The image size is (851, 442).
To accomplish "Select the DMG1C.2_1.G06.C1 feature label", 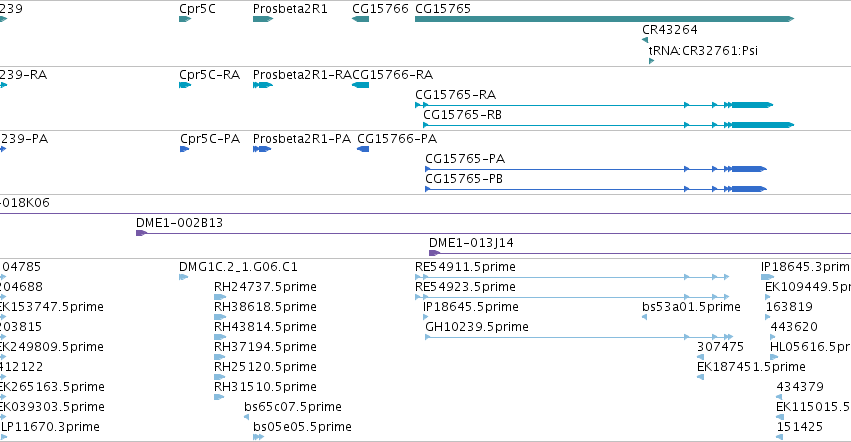I will coord(238,267).
